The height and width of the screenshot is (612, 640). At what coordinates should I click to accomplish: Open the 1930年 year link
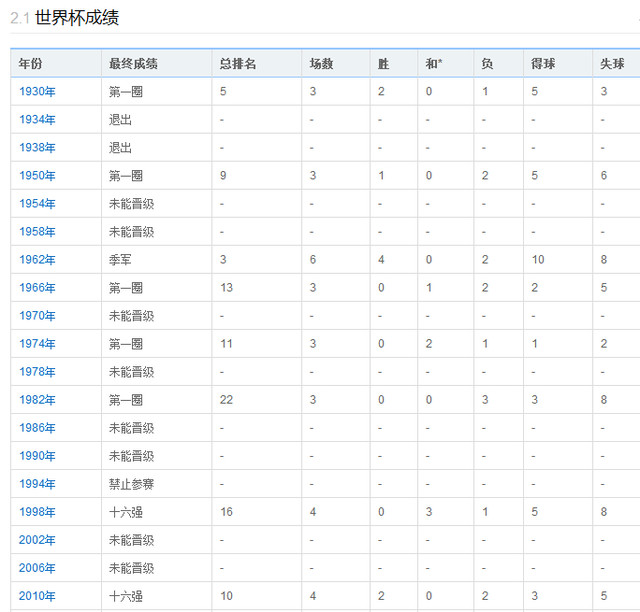[x=37, y=91]
